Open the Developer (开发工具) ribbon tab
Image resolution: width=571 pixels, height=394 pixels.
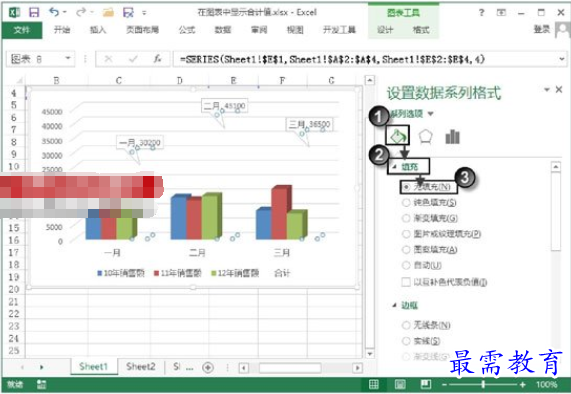coord(339,30)
